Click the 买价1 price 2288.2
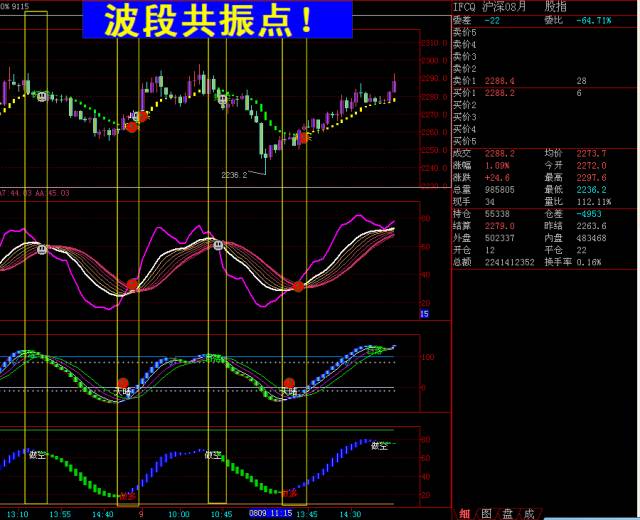 coord(500,93)
